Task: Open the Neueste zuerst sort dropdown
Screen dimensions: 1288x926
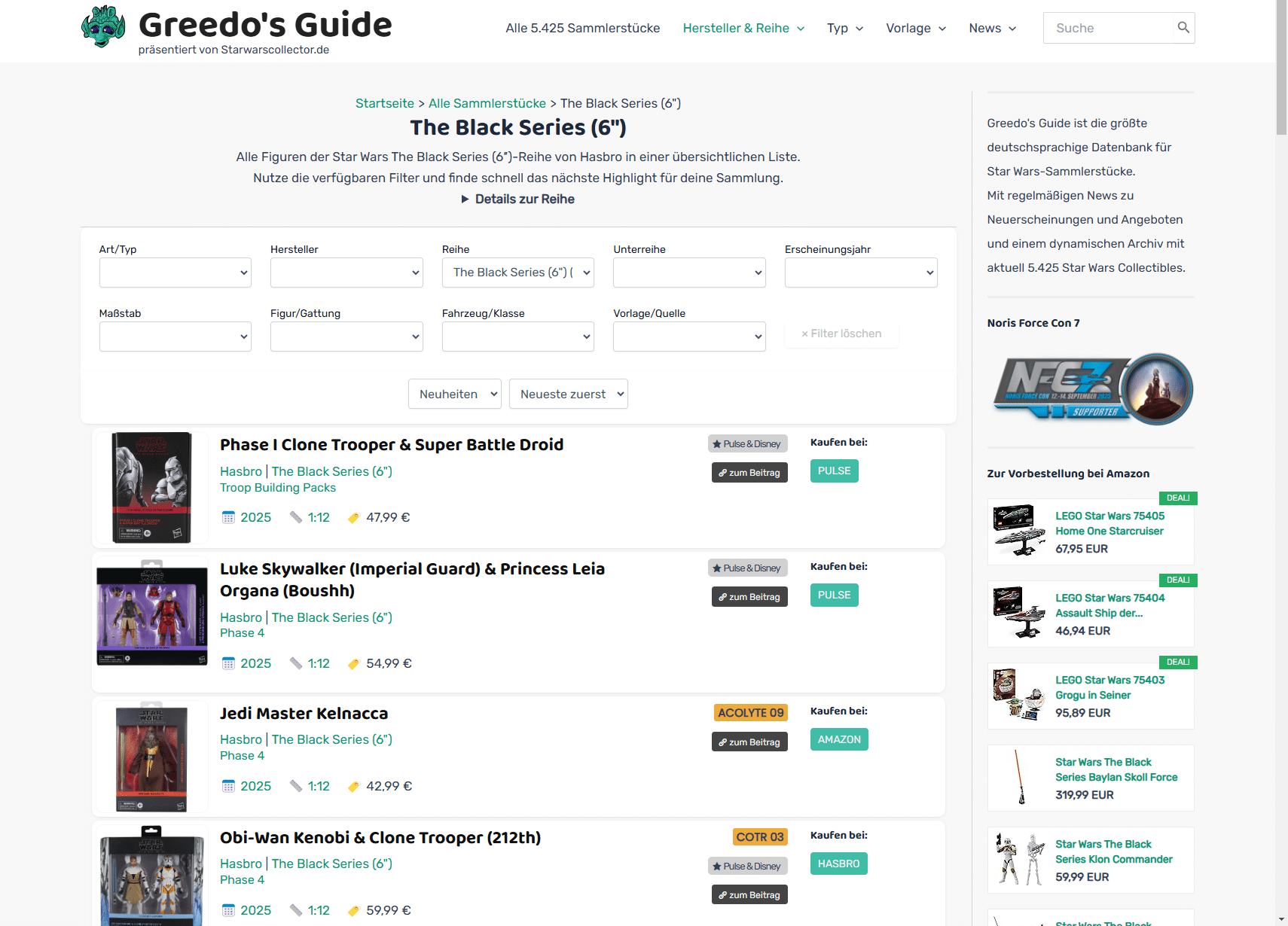Action: (568, 394)
